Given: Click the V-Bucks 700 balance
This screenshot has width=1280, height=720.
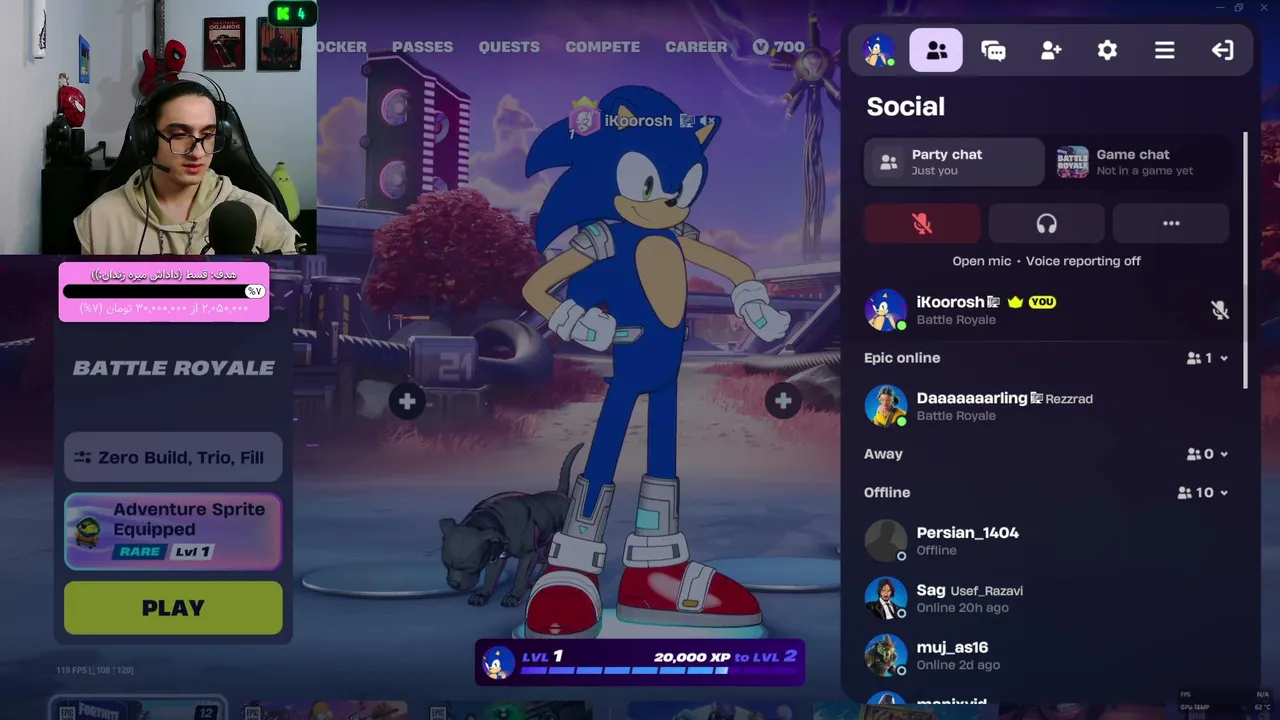Looking at the screenshot, I should (779, 47).
